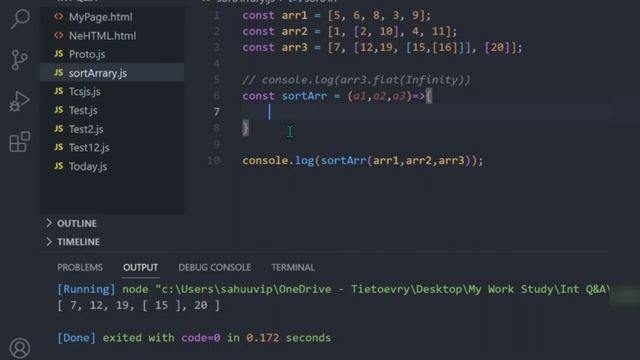Open the Source Control view

pyautogui.click(x=19, y=60)
